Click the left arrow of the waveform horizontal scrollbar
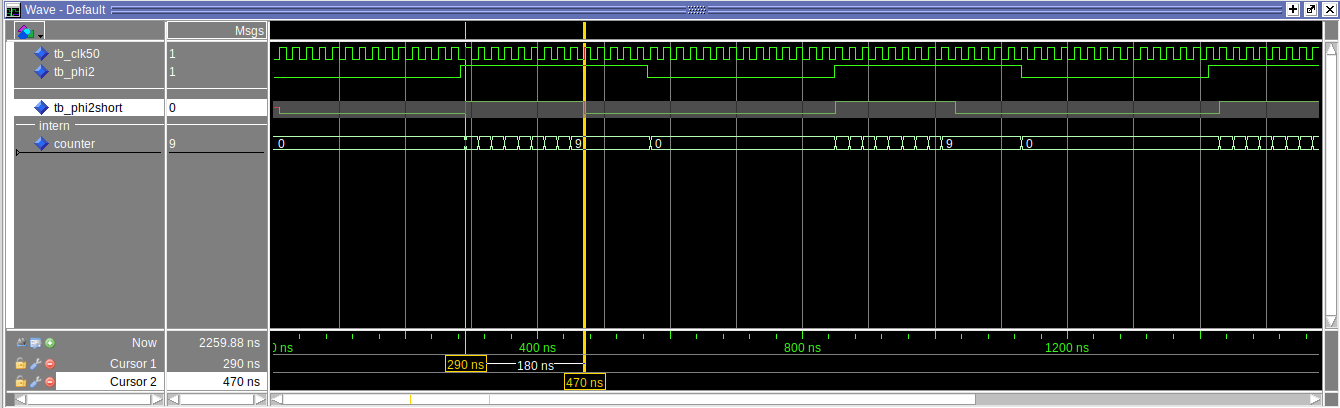 coord(278,399)
